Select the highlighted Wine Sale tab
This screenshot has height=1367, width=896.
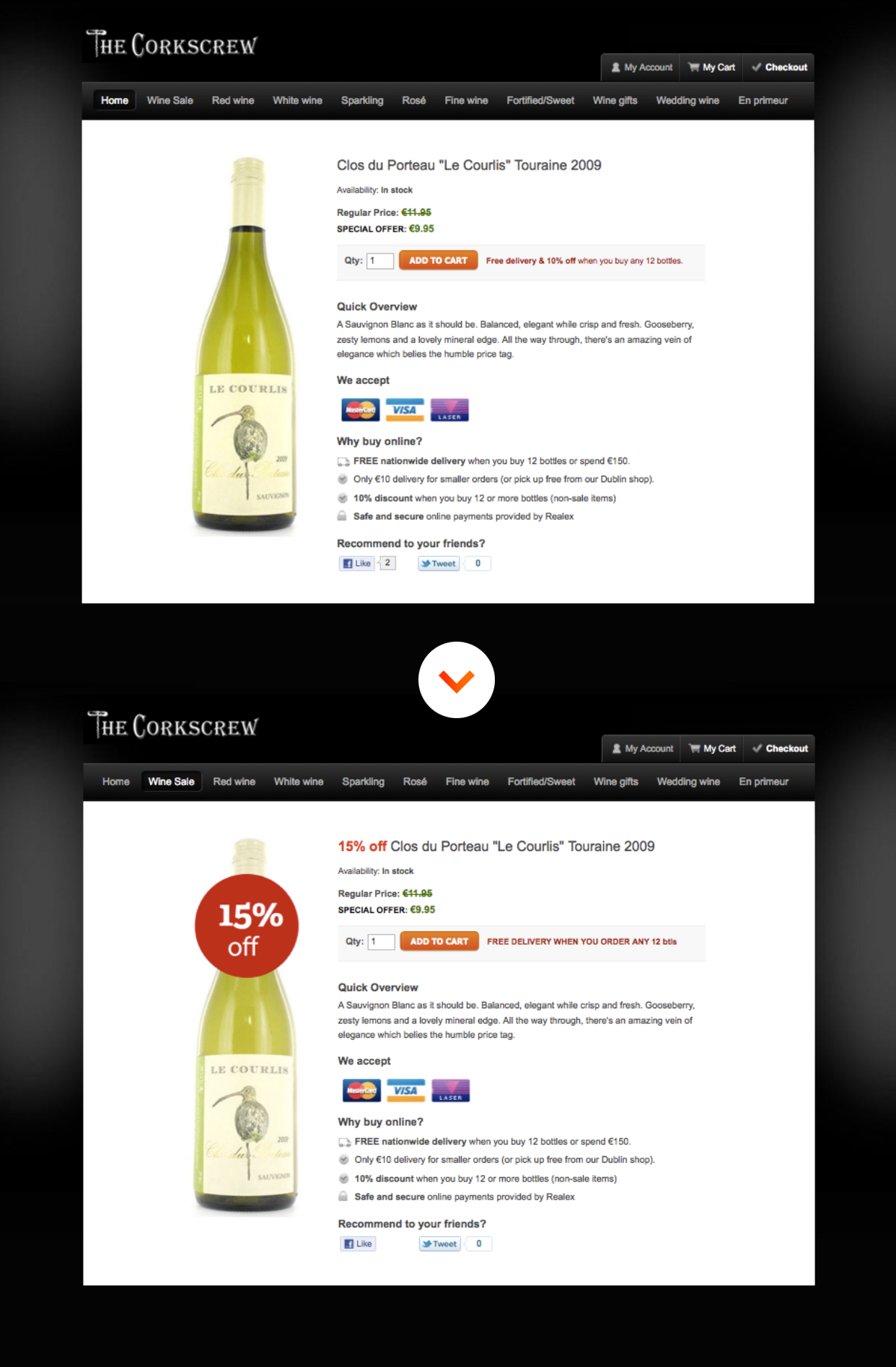[171, 782]
